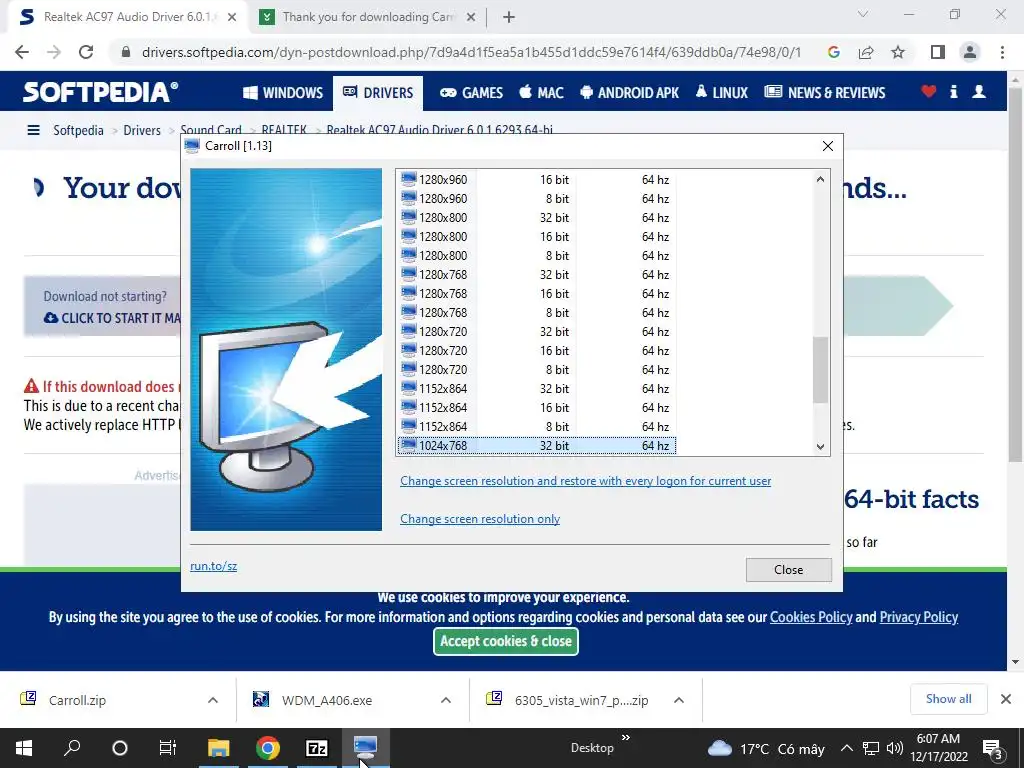Open 7-Zip from the taskbar

(317, 748)
